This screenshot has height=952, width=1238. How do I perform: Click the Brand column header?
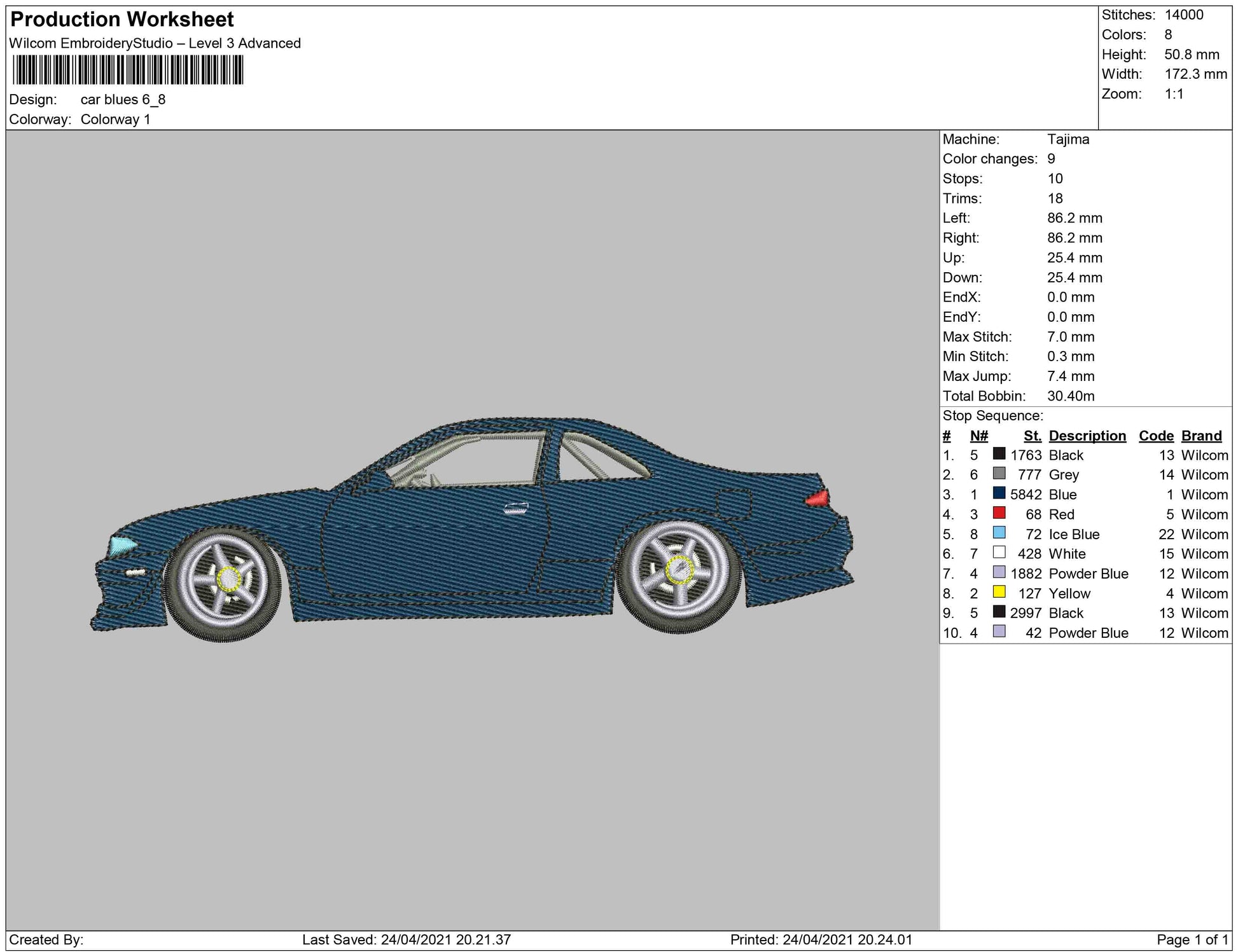(x=1201, y=436)
